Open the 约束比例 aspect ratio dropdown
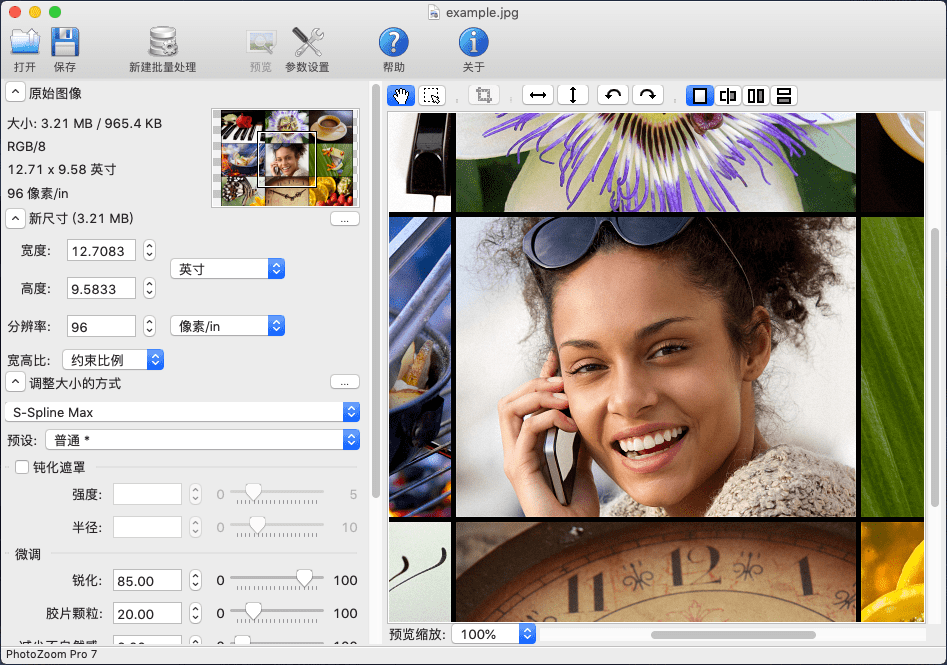947x665 pixels. tap(113, 360)
